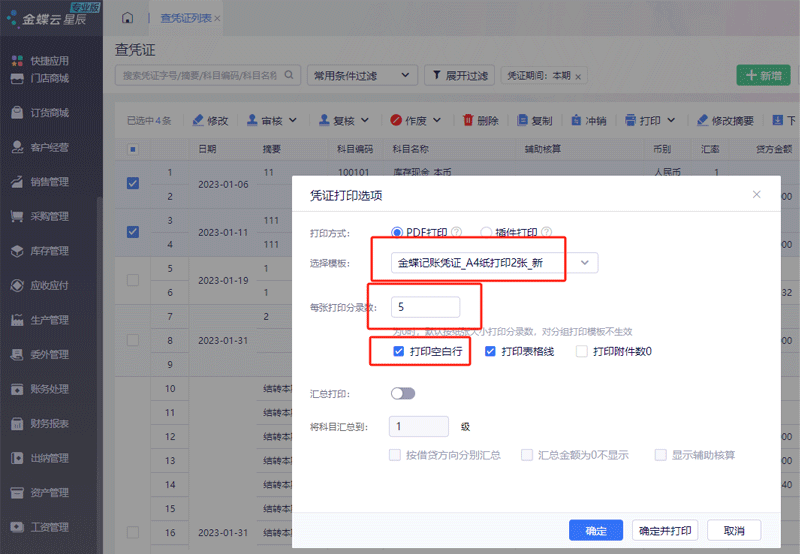
Task: Uncheck the row 2023-01-11 checkbox
Action: [133, 232]
